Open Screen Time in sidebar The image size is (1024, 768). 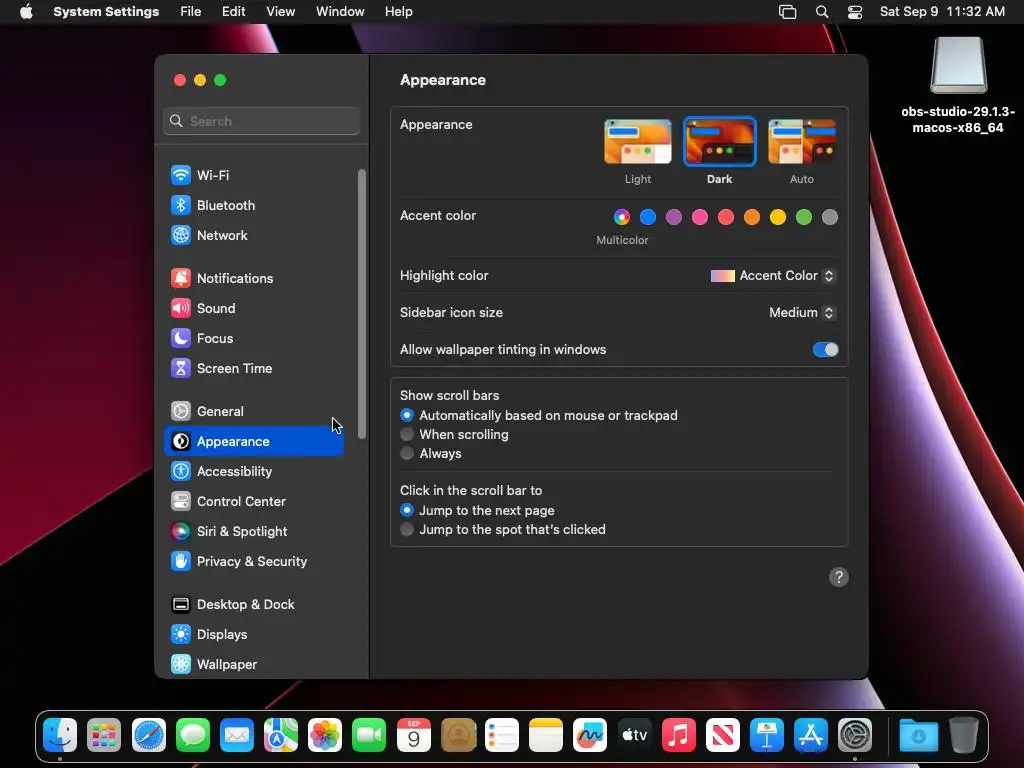click(253, 368)
